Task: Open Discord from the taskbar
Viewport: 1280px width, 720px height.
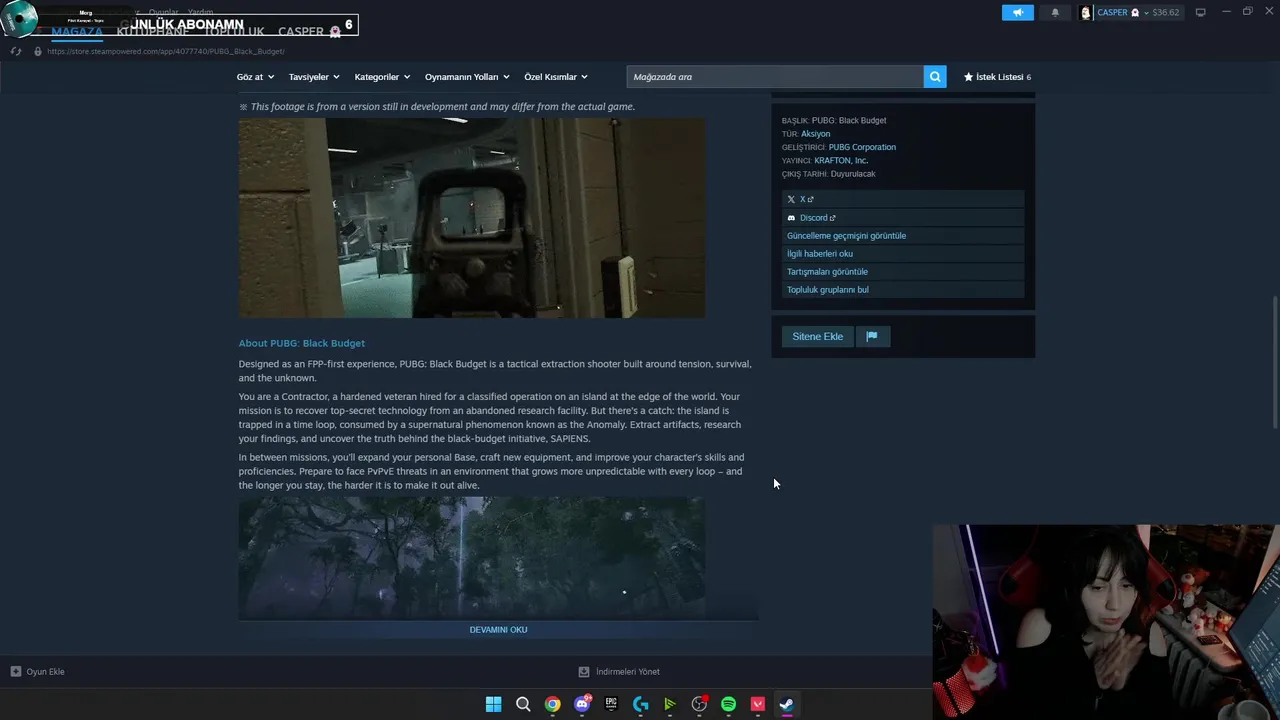Action: coord(582,704)
